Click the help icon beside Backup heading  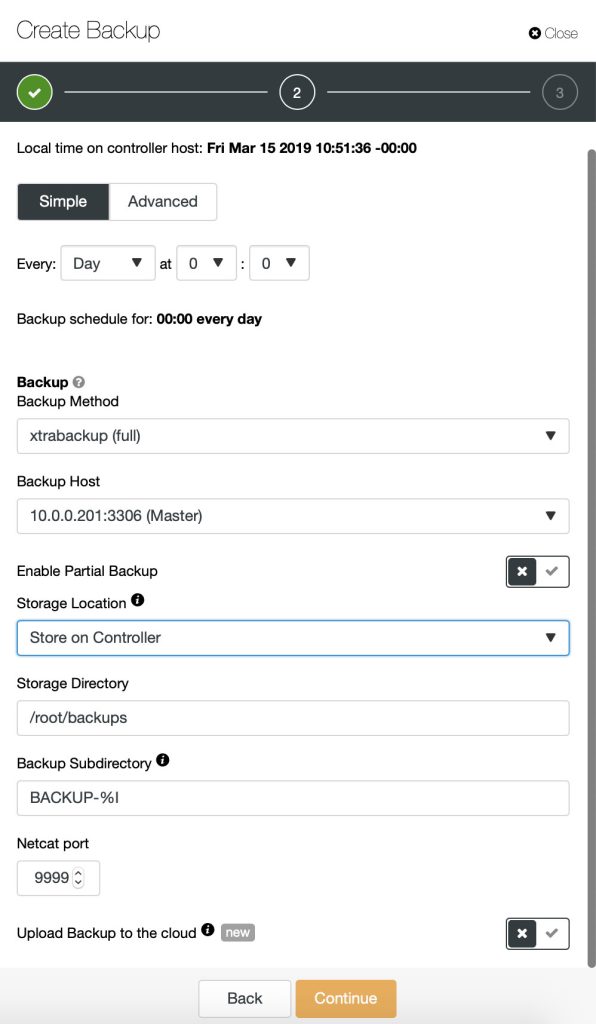tap(79, 382)
